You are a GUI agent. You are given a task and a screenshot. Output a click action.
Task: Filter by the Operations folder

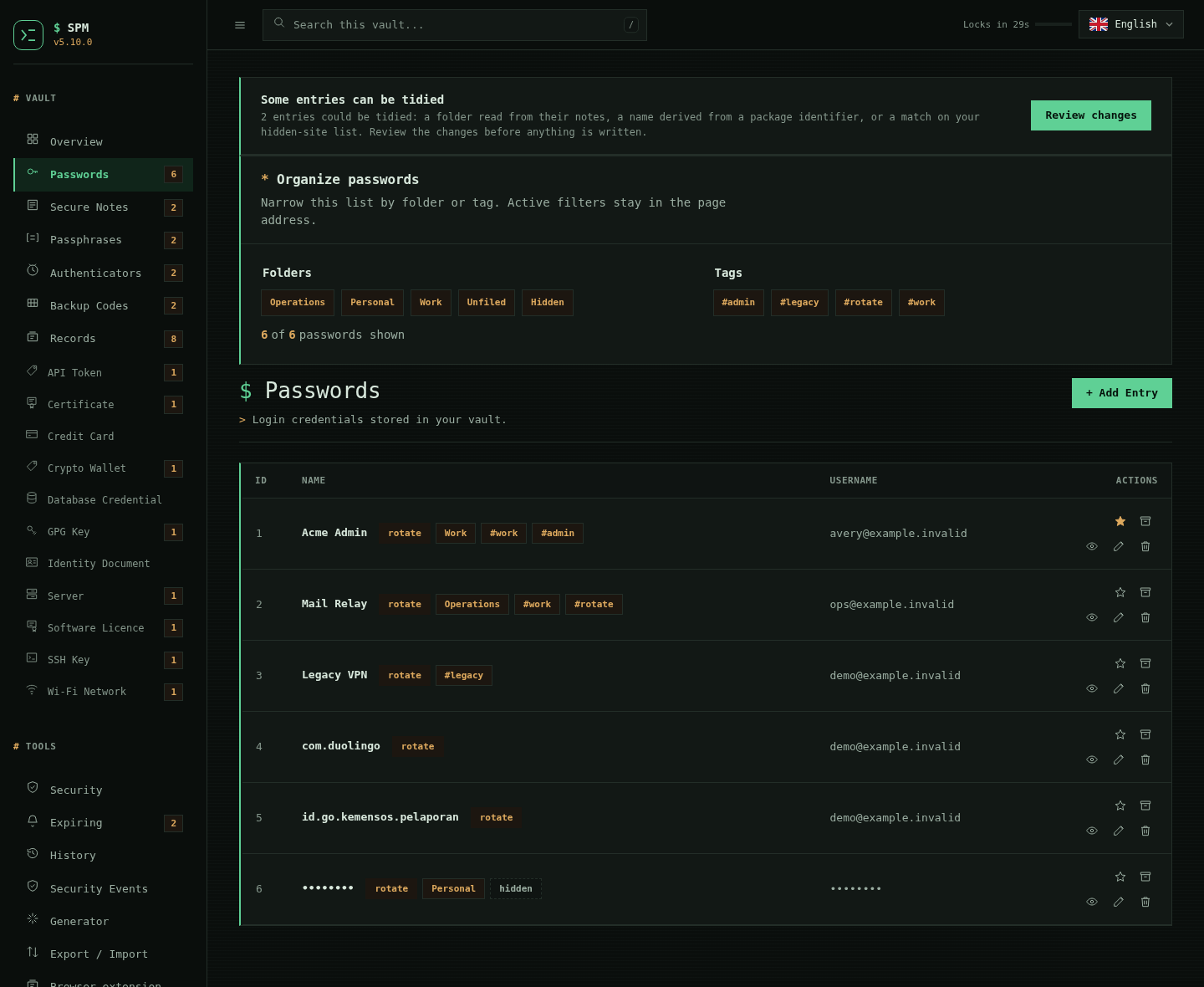298,303
